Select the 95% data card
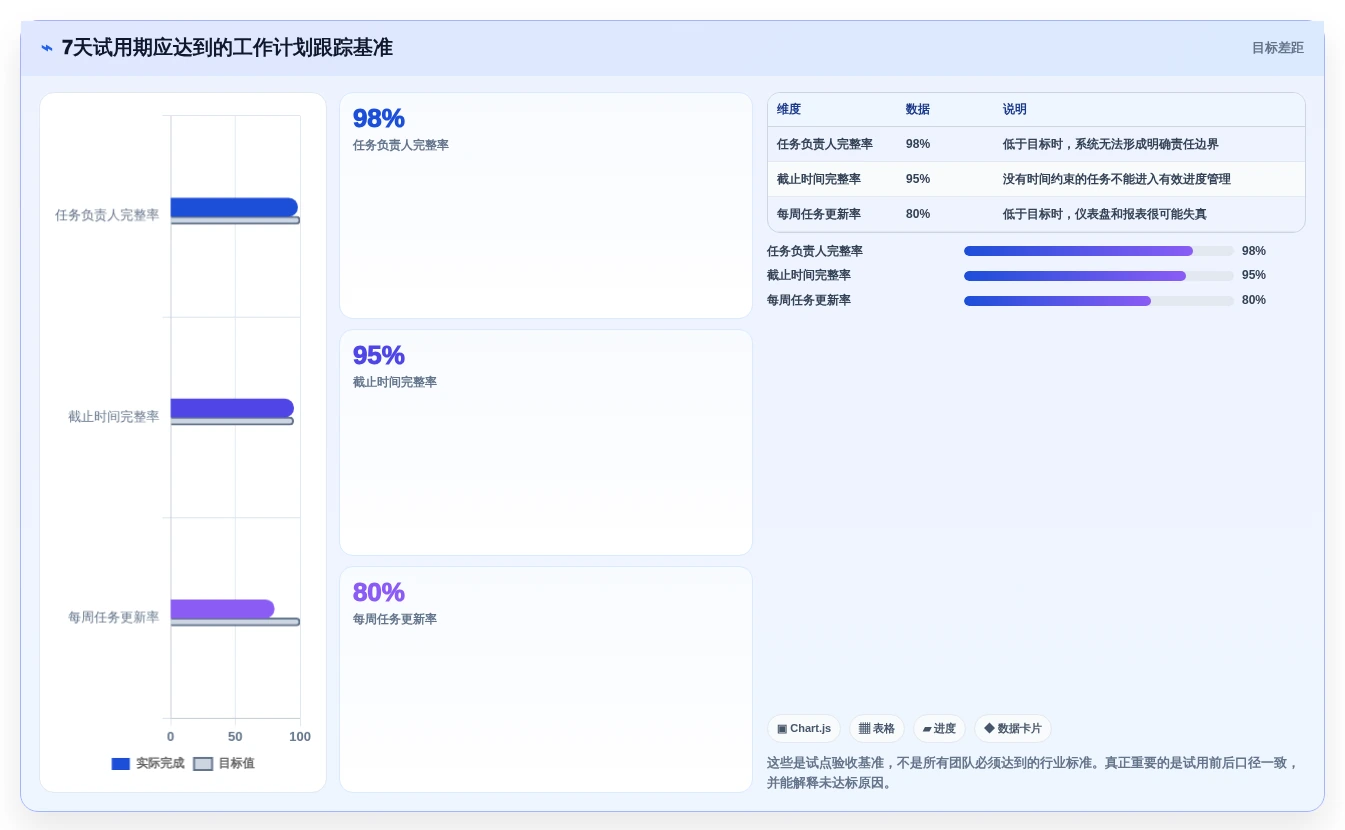 tap(546, 443)
